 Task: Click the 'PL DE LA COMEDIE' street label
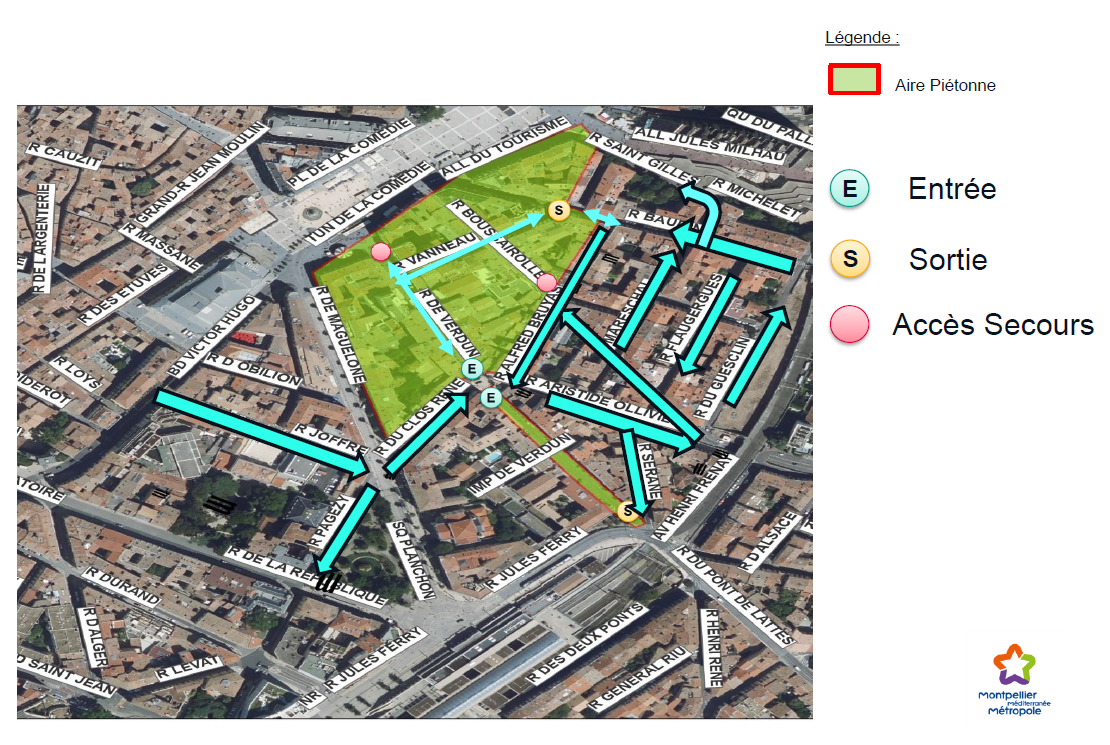coord(348,155)
